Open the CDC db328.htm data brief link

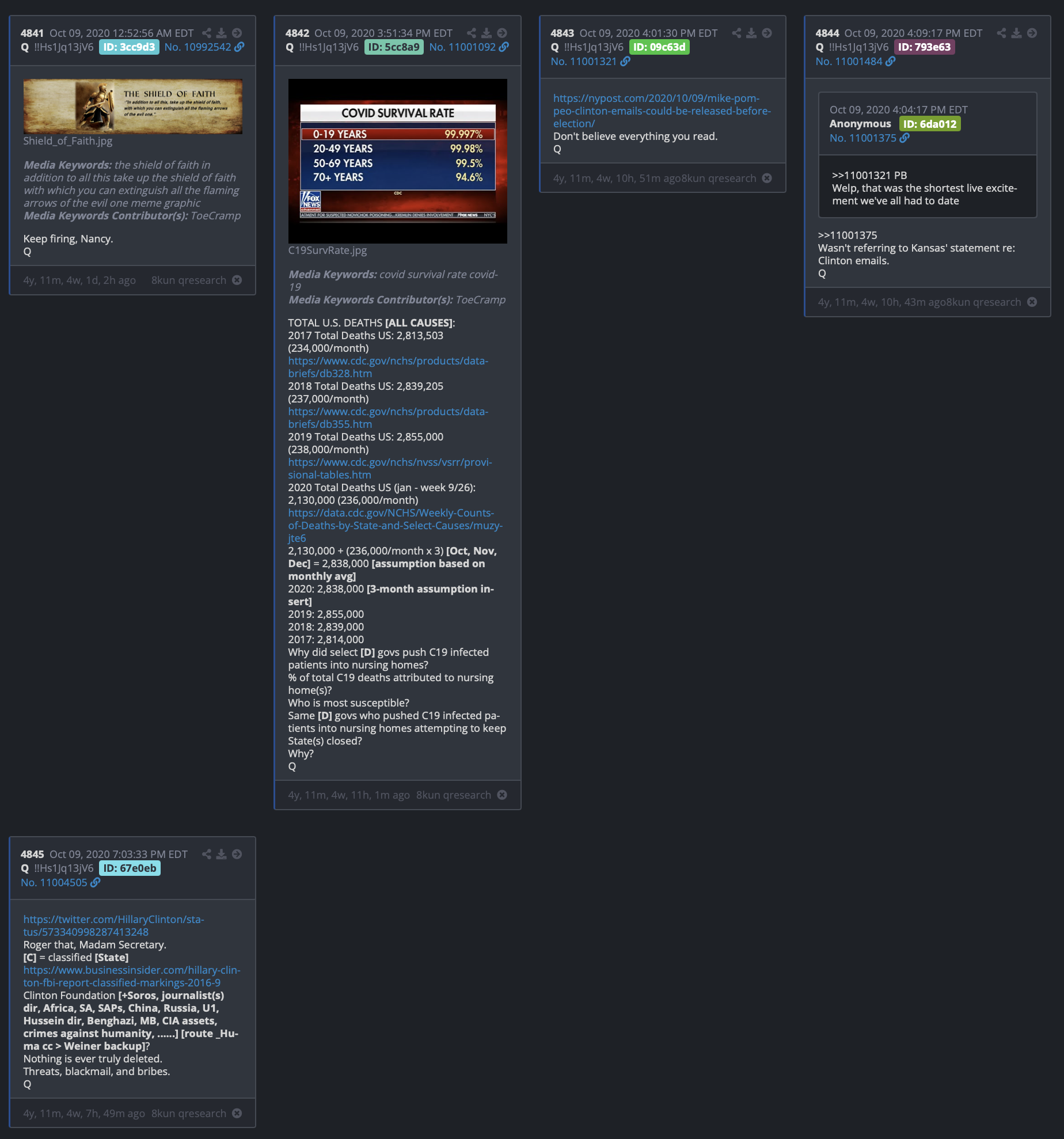point(387,367)
